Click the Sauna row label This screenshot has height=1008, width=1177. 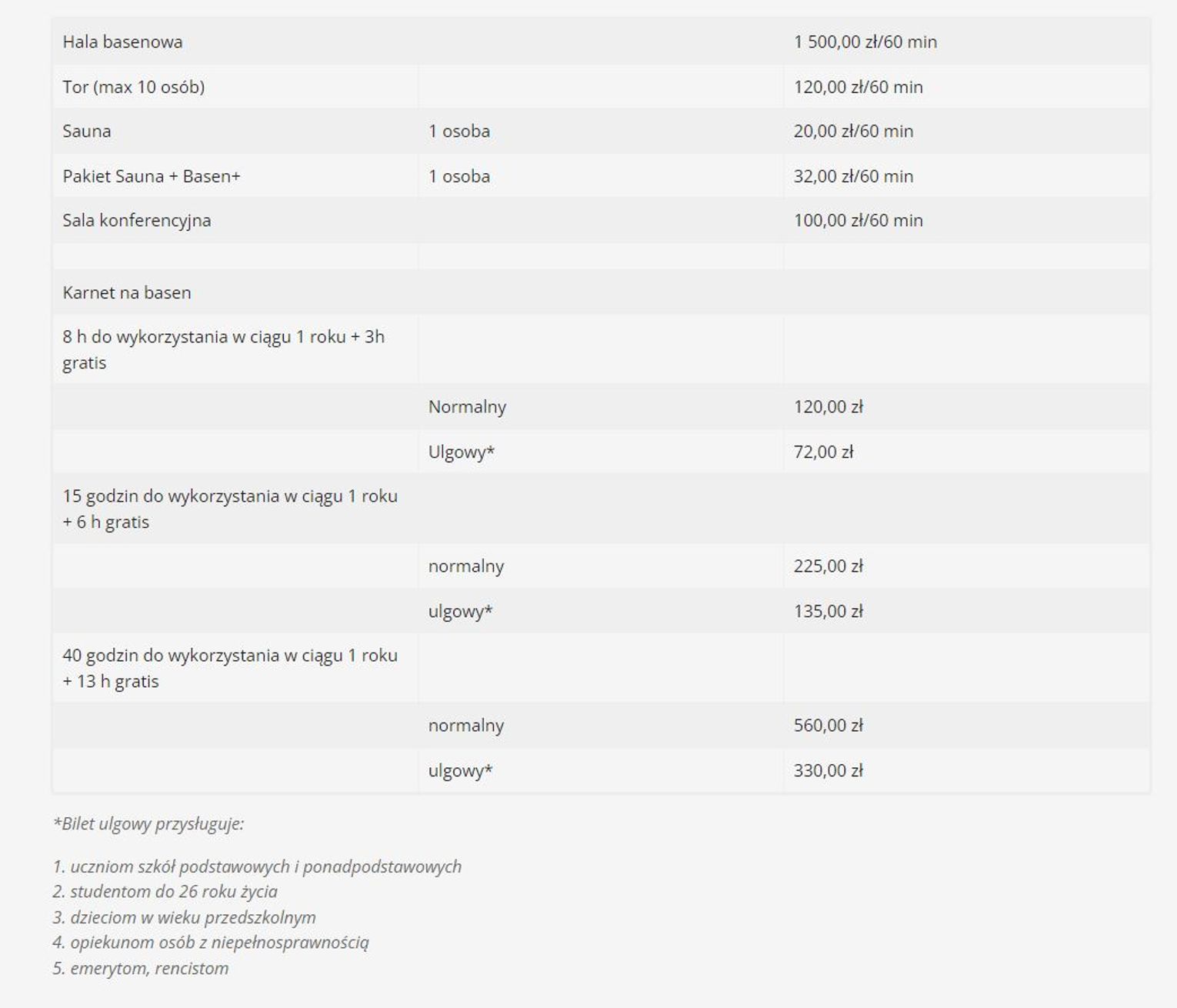[x=86, y=131]
